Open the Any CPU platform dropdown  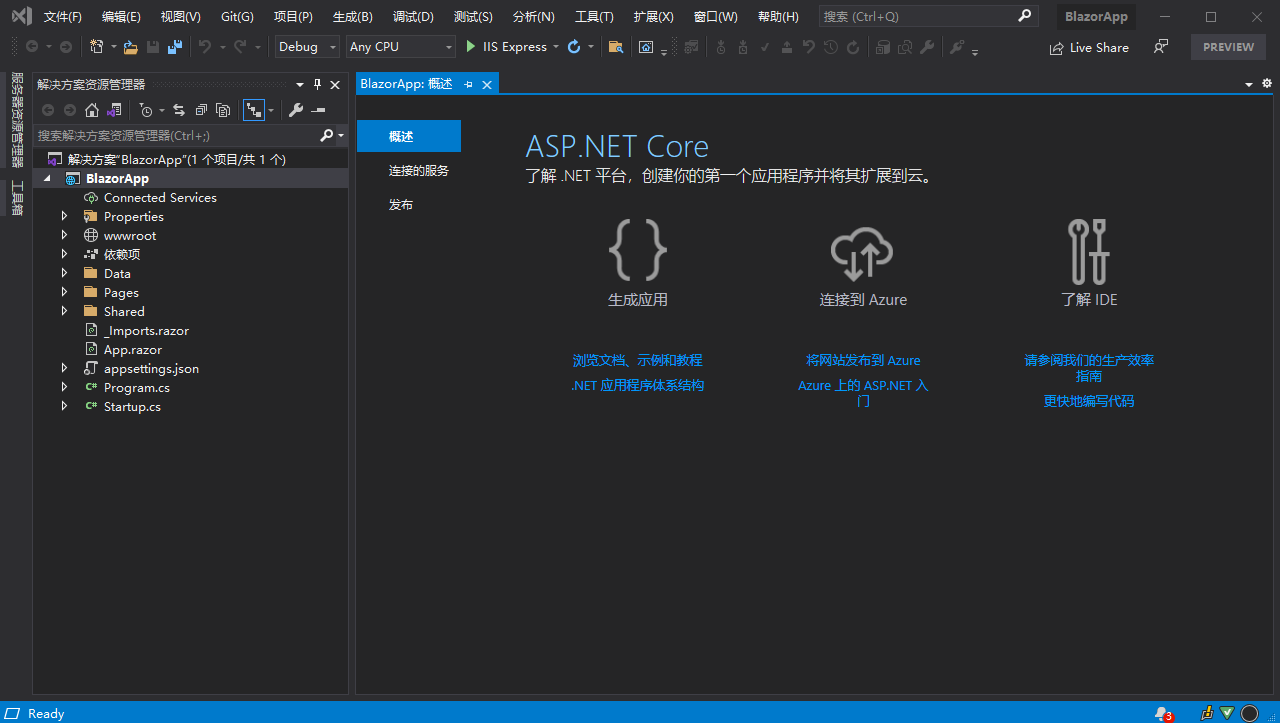(x=401, y=47)
